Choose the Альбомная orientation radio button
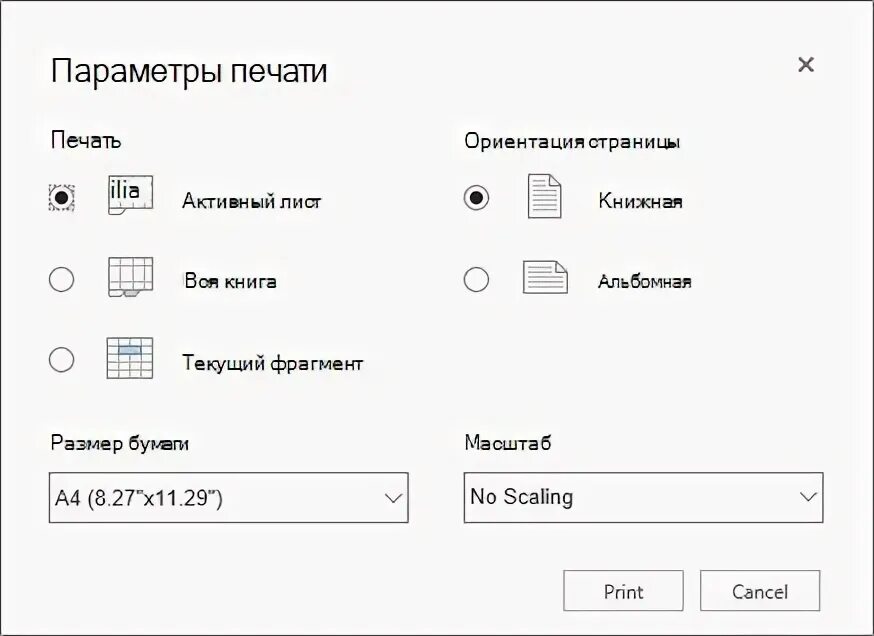This screenshot has width=874, height=636. click(476, 279)
